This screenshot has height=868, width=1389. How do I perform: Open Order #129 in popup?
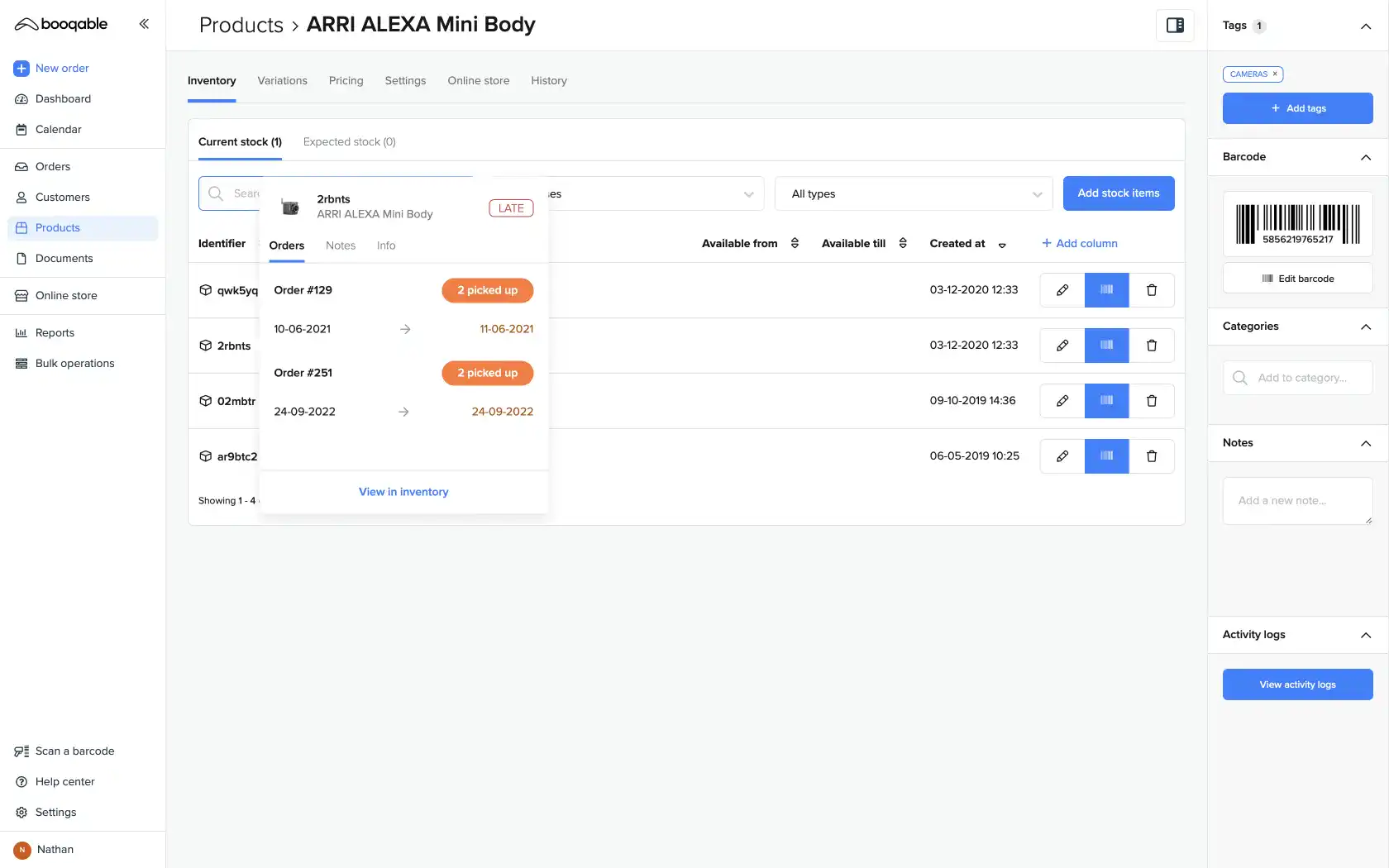coord(303,290)
